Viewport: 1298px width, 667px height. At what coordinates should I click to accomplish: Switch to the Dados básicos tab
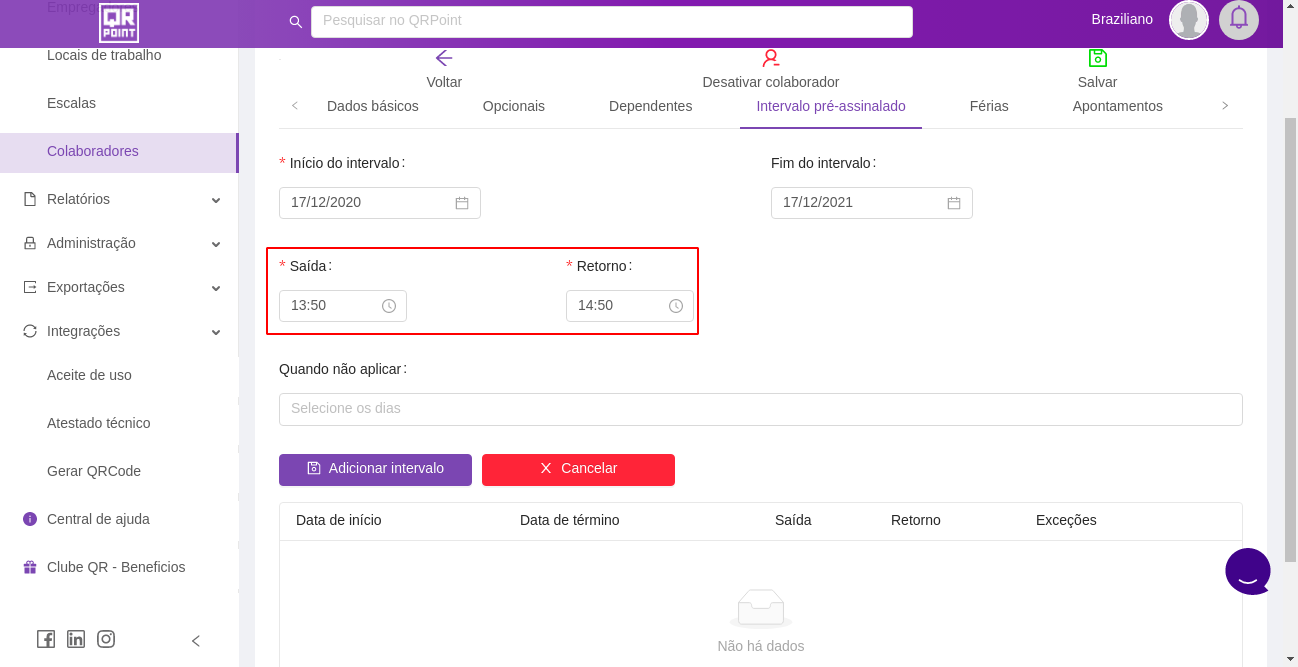click(372, 106)
